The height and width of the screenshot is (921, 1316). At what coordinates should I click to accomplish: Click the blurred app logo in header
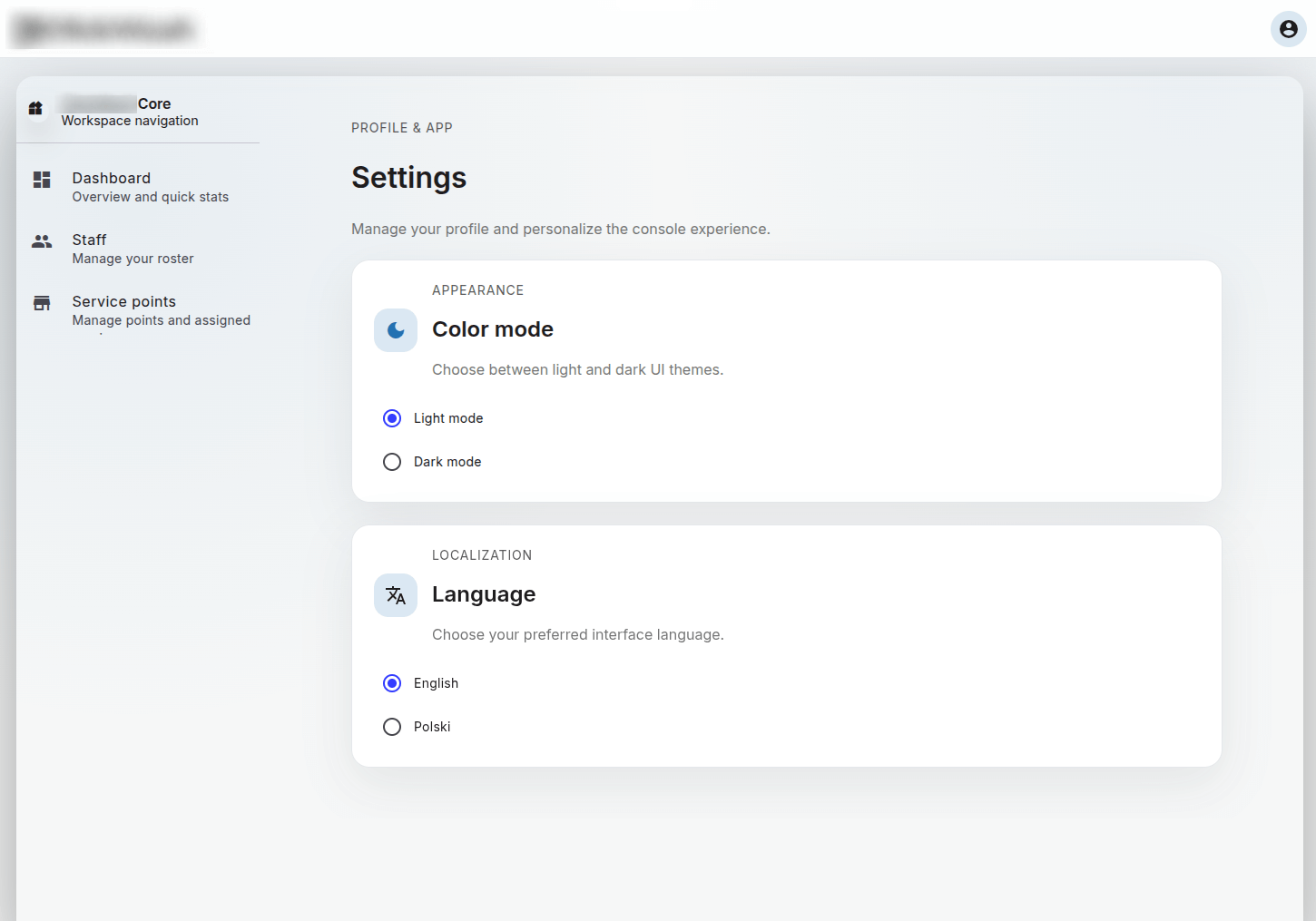click(105, 30)
